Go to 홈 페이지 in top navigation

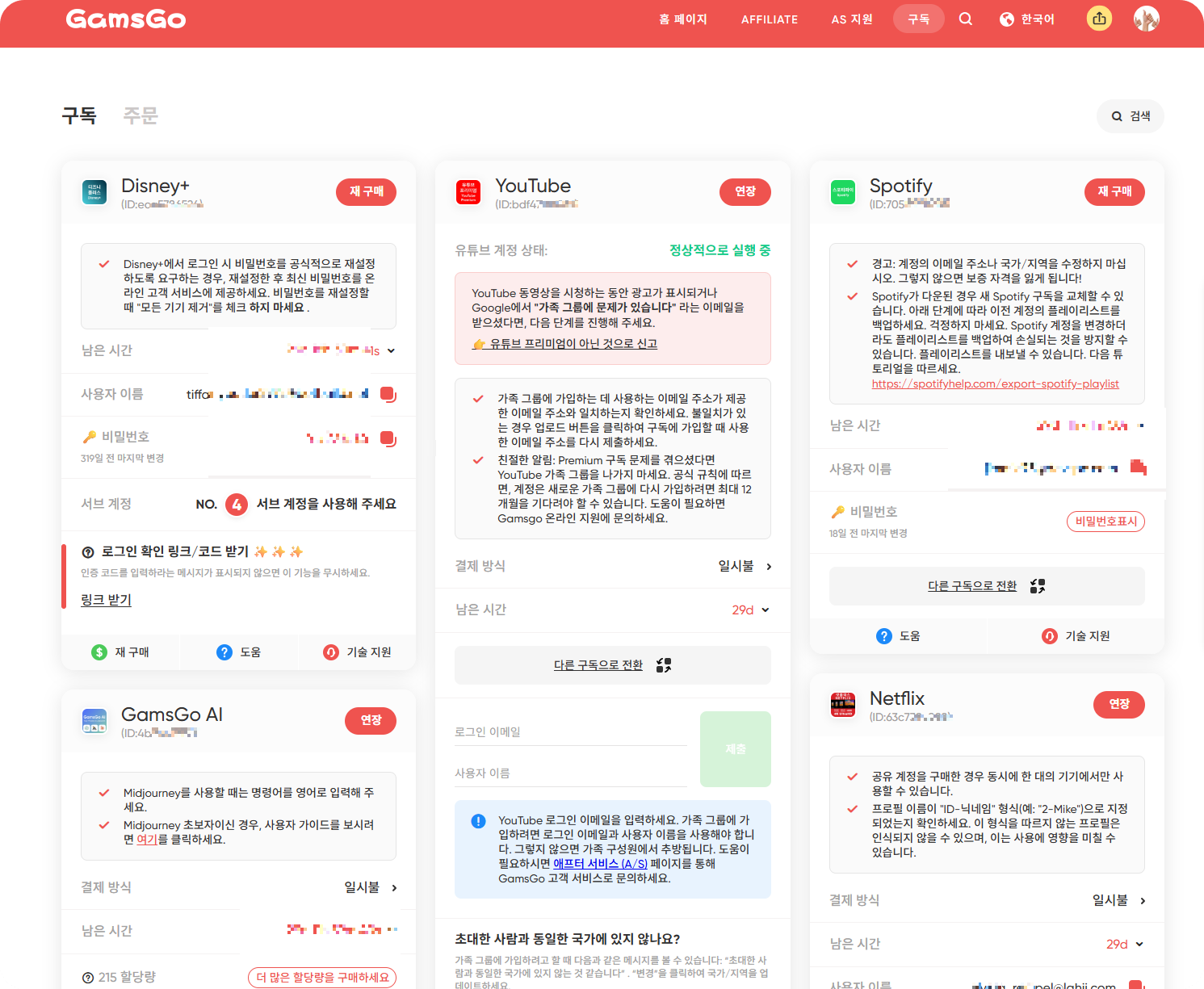(x=683, y=19)
